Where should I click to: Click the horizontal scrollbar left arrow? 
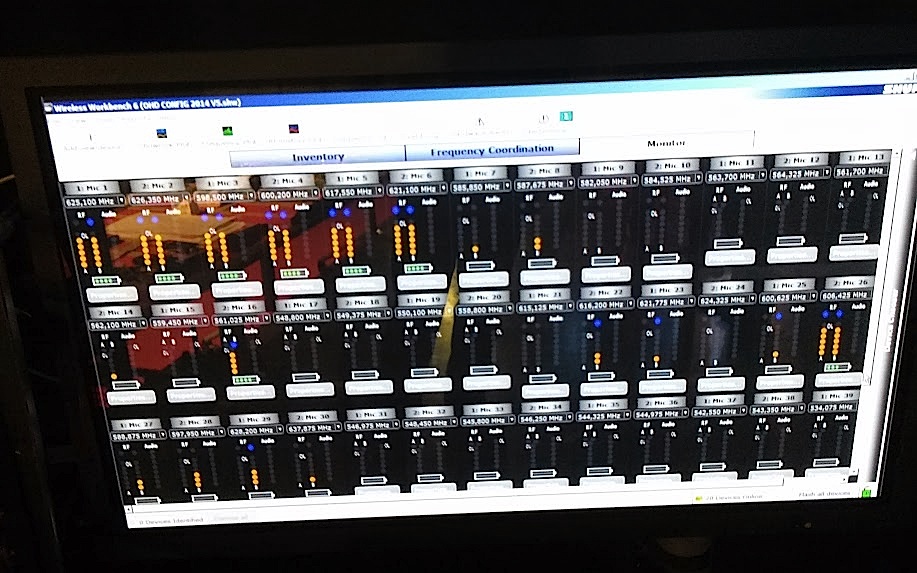pyautogui.click(x=129, y=510)
